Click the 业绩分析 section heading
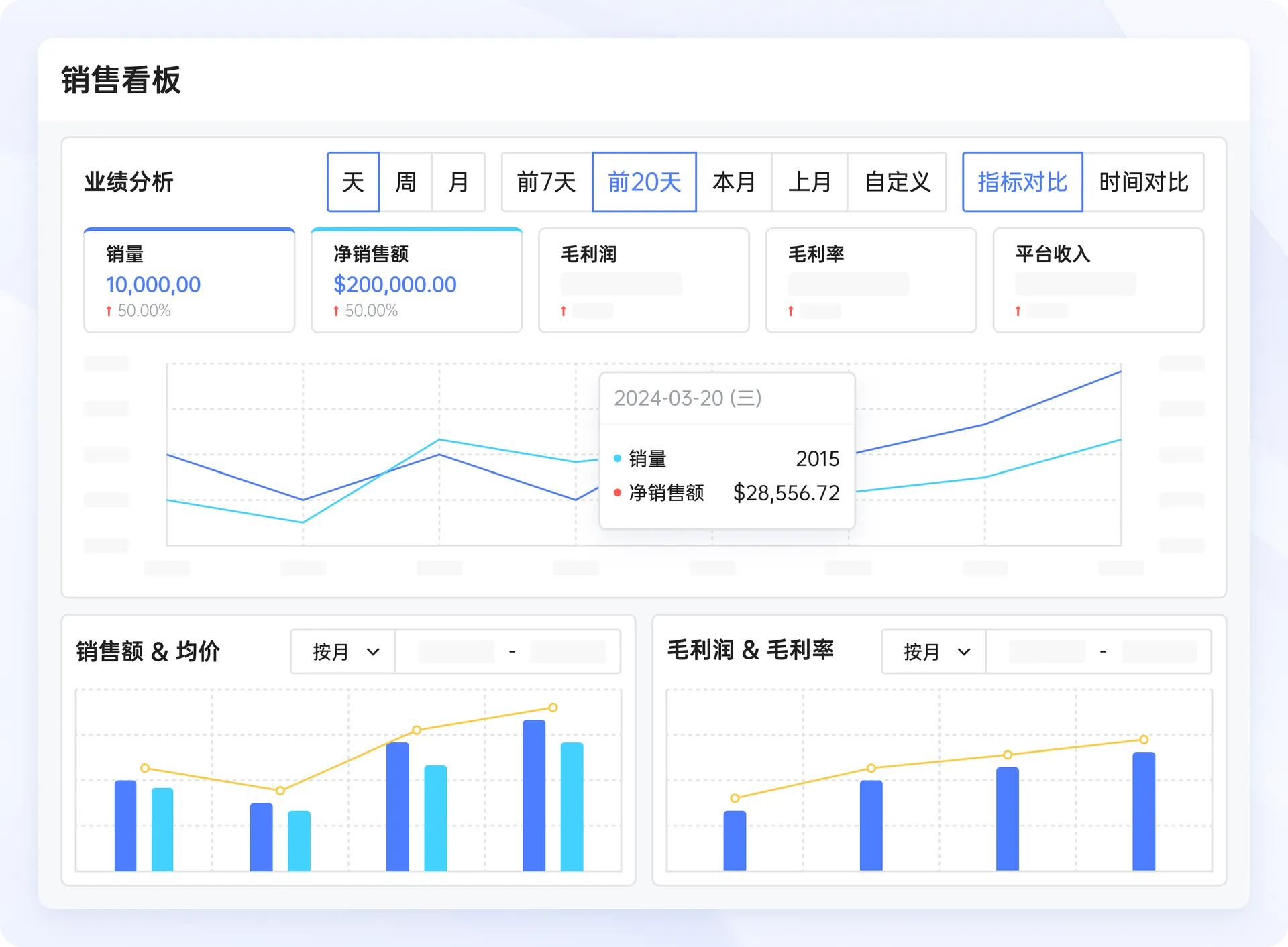The image size is (1288, 947). click(129, 182)
